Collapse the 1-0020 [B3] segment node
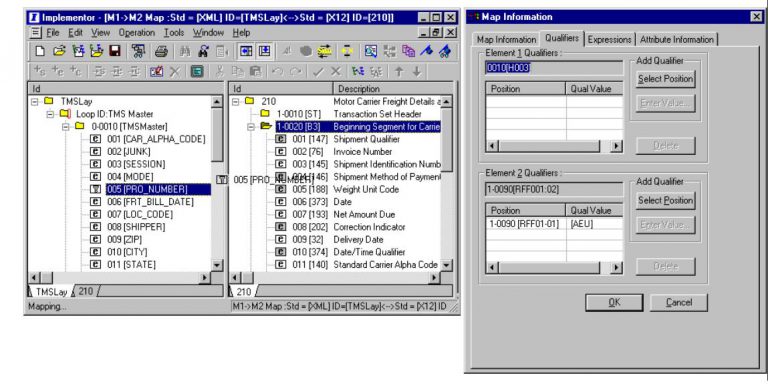Viewport: 768px width, 384px height. [x=251, y=126]
